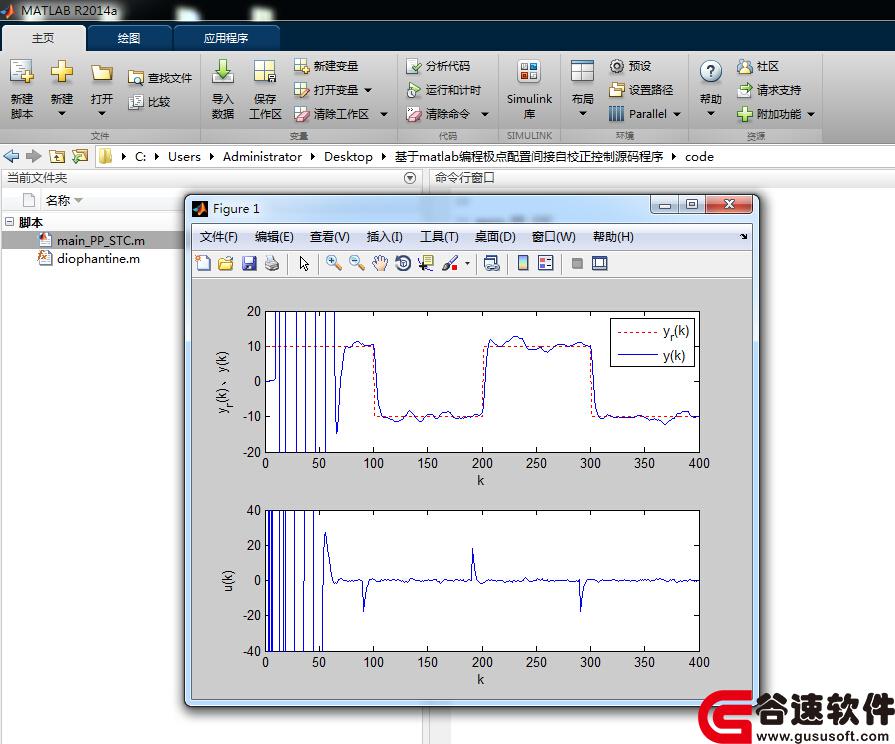Select the Edit Plot arrow tool
This screenshot has height=744, width=895.
tap(304, 263)
